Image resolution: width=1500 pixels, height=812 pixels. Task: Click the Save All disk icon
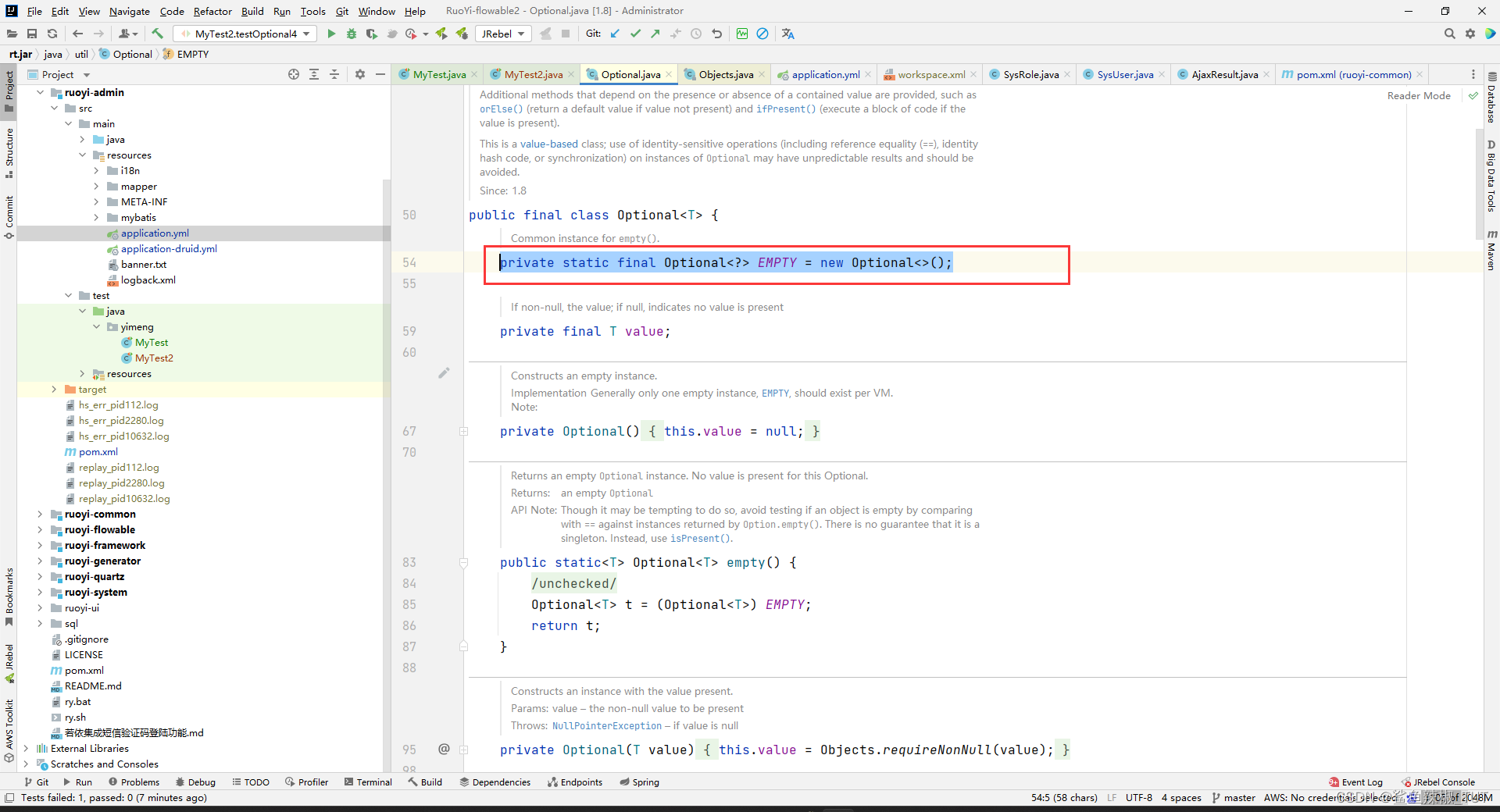pos(32,34)
